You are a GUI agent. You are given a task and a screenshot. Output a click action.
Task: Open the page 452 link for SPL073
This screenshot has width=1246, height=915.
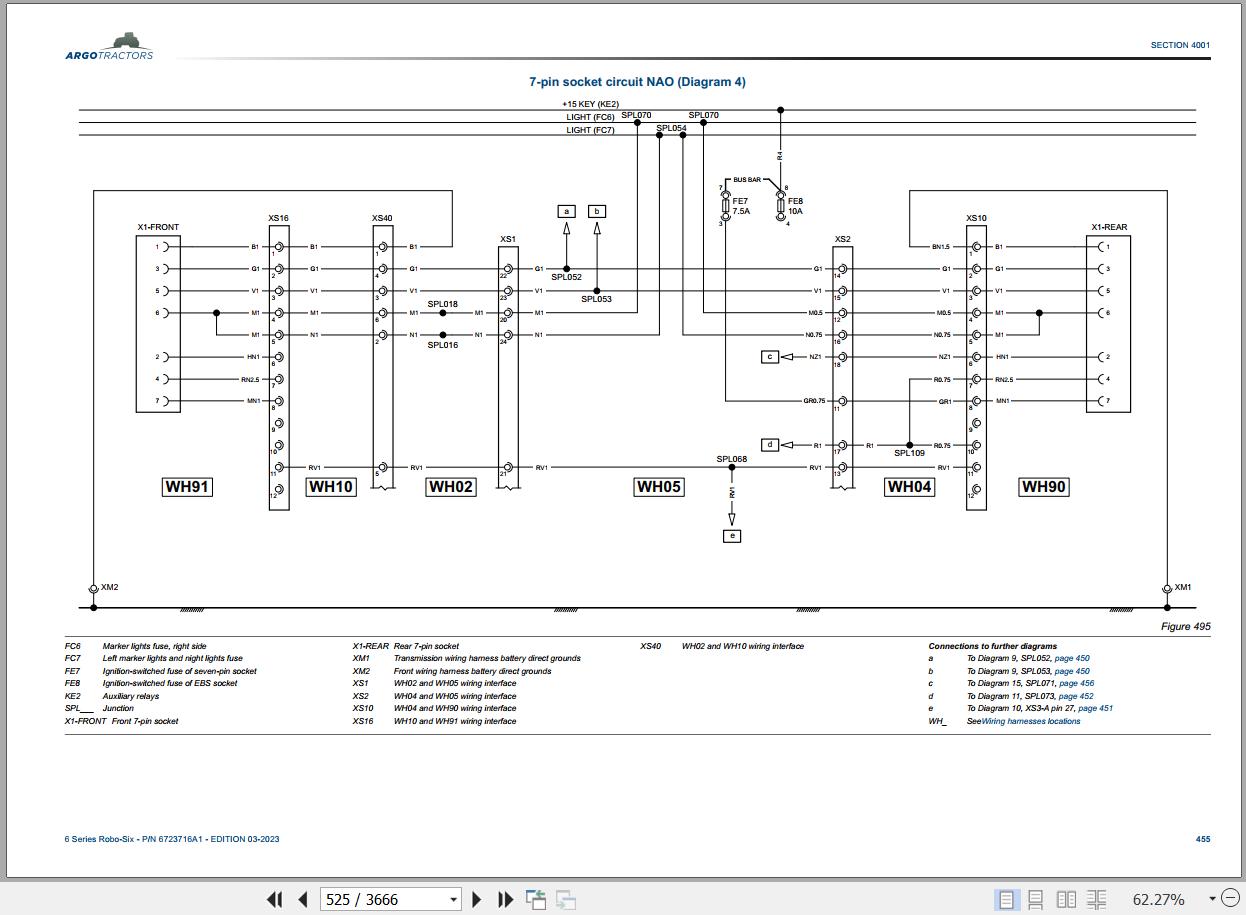pos(1076,696)
